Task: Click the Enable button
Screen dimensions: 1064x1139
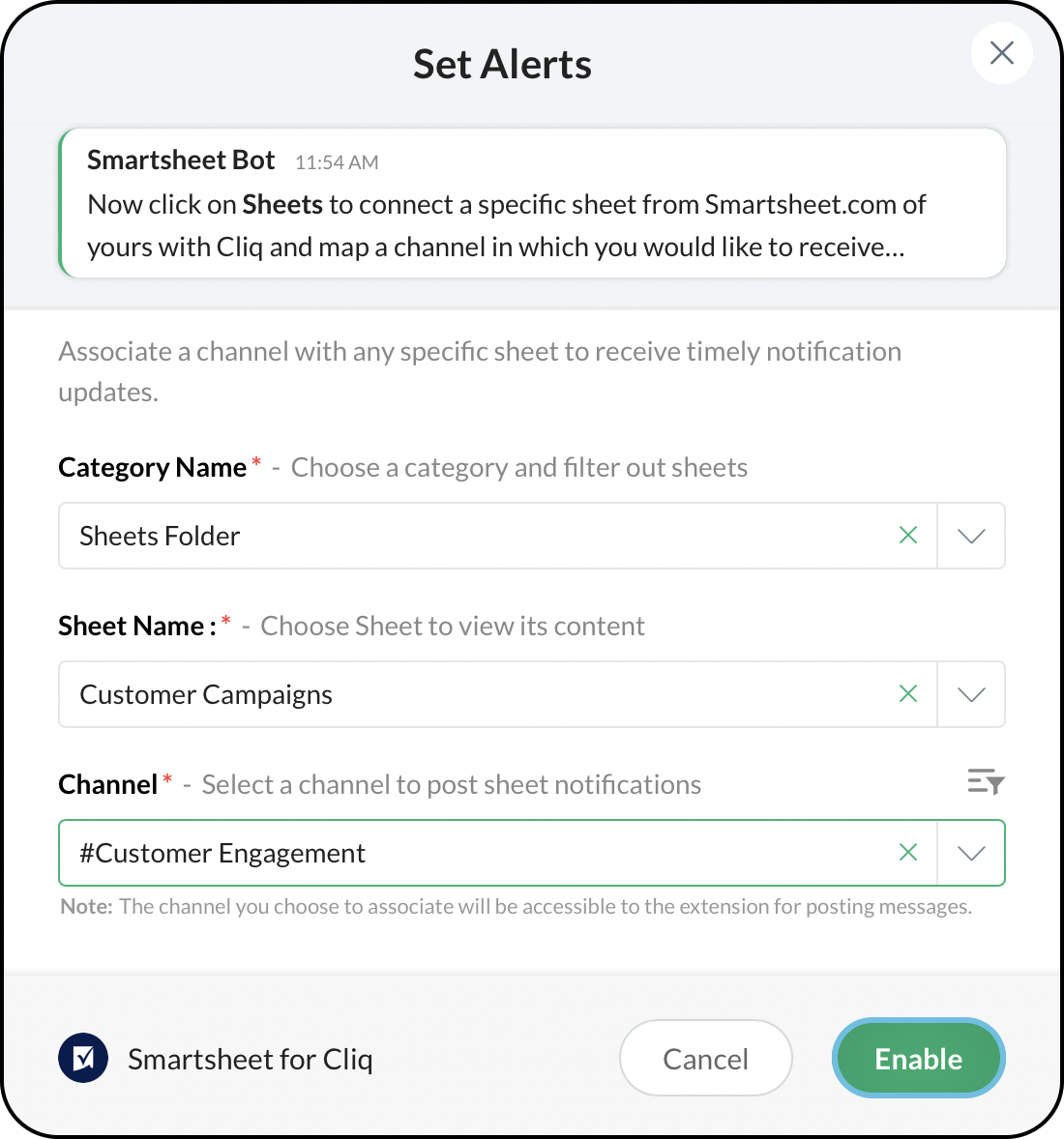Action: 918,1059
